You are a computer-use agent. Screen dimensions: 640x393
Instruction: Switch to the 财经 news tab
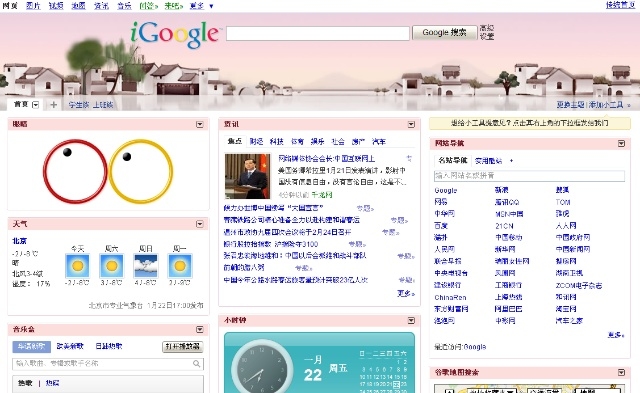(256, 141)
